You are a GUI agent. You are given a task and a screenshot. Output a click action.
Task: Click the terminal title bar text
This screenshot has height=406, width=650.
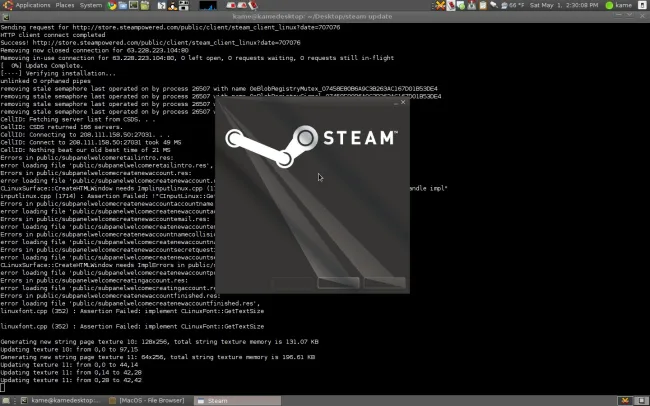[312, 17]
